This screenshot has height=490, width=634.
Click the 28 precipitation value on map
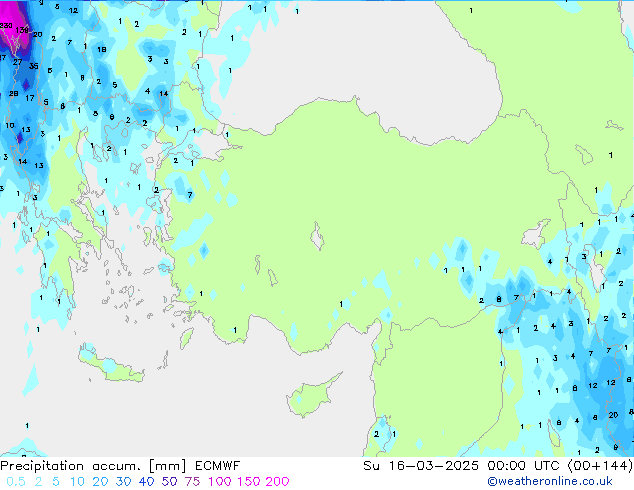pos(14,93)
